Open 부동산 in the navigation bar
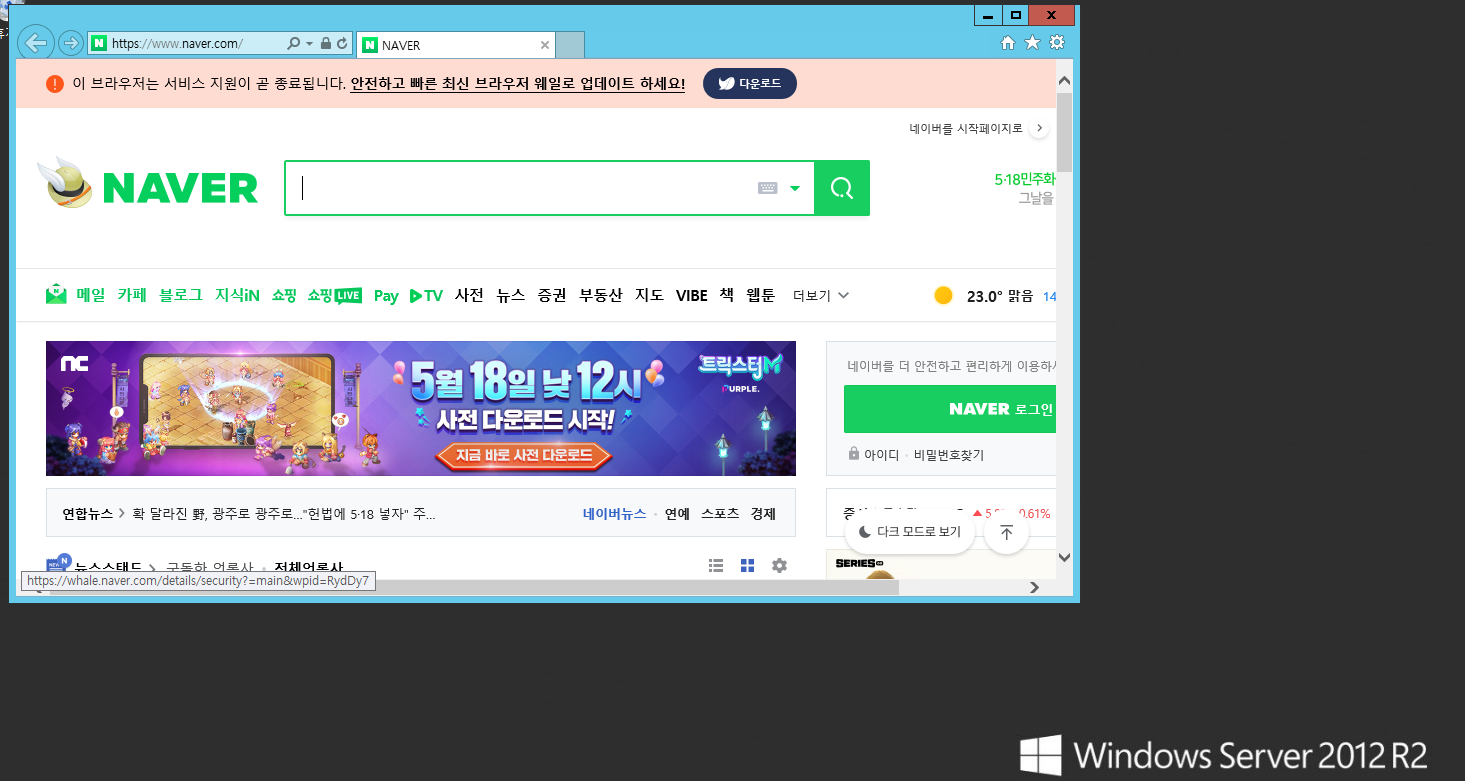The width and height of the screenshot is (1465, 781). (x=601, y=295)
